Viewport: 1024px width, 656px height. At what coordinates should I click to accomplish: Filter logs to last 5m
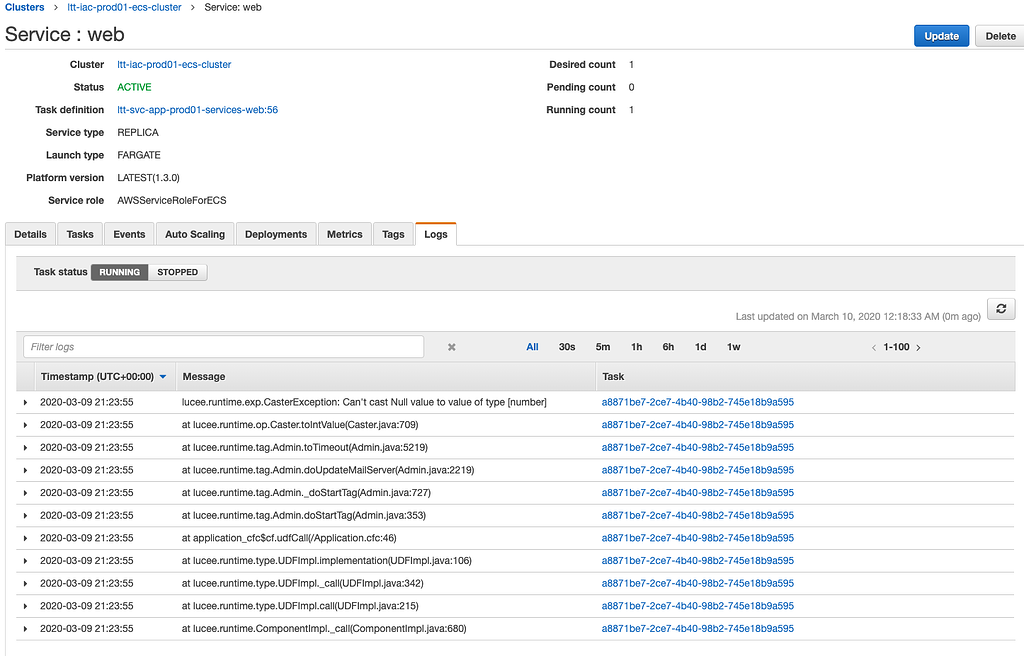pos(603,347)
